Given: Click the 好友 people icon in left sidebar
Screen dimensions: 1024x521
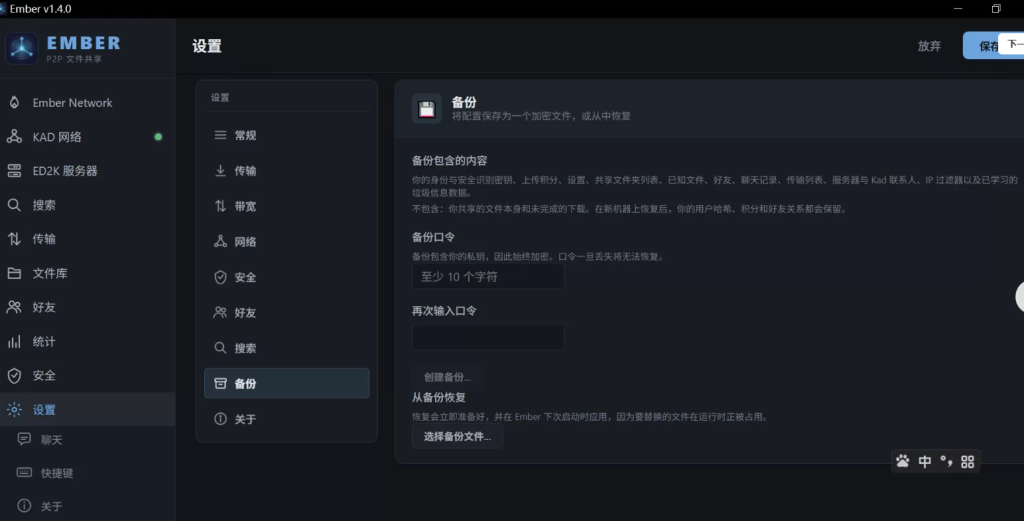Looking at the screenshot, I should pos(14,307).
